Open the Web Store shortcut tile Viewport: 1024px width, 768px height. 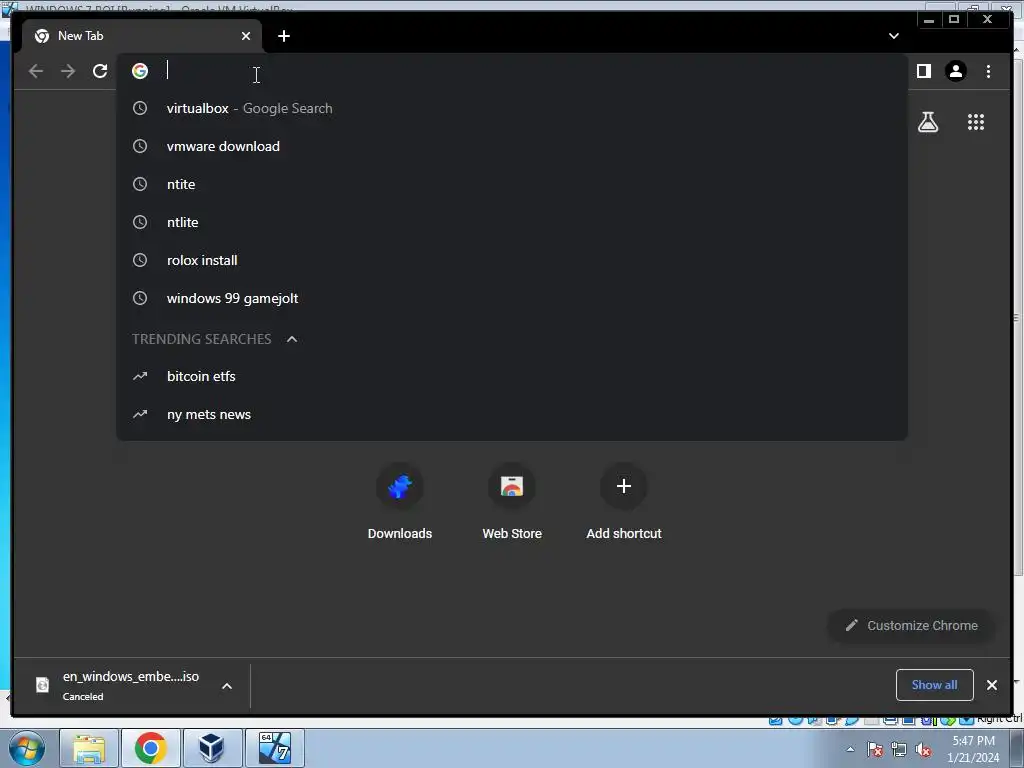(x=512, y=502)
